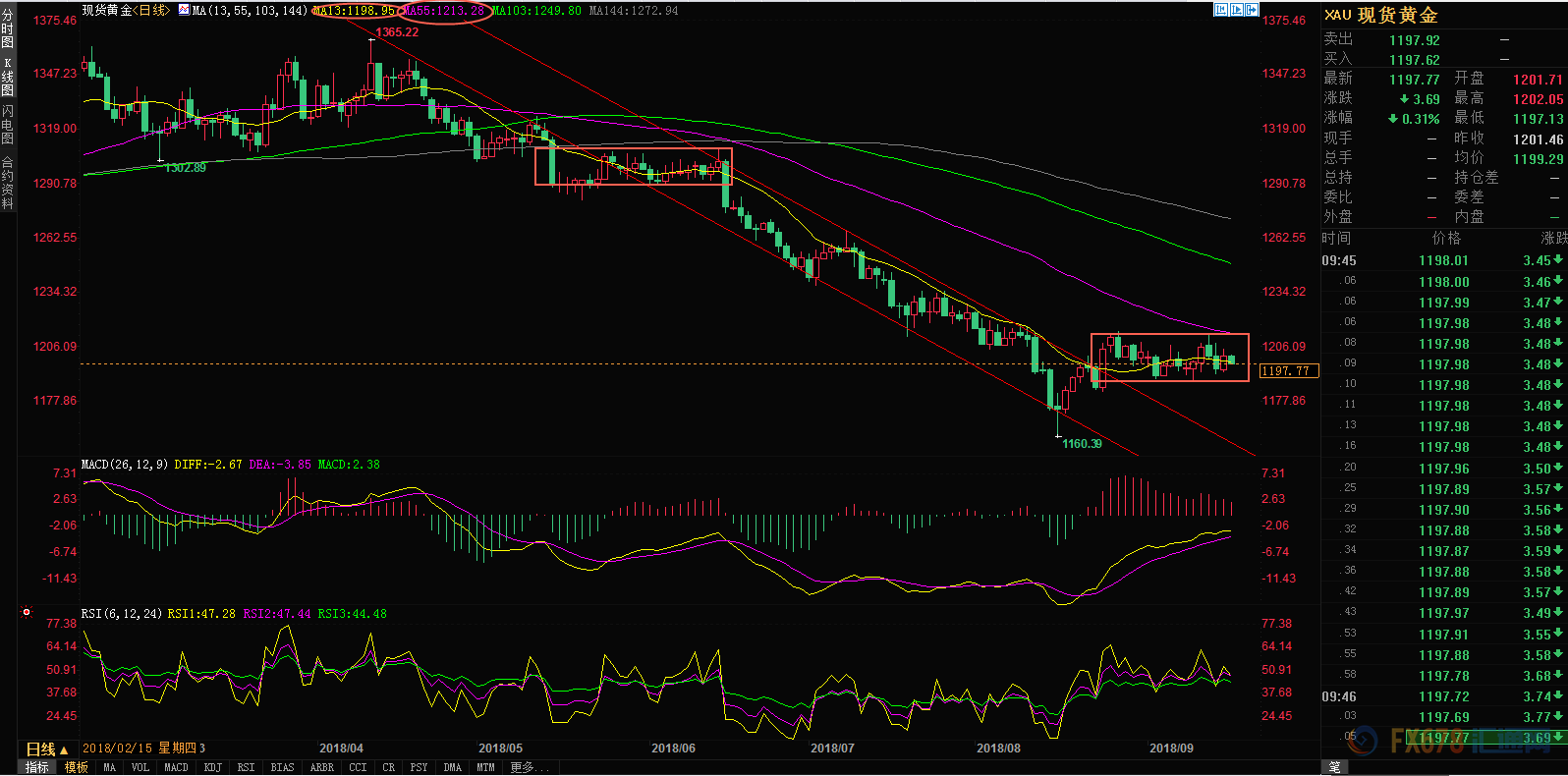
Task: Click the 开盘 value 1201.71
Action: tap(1538, 80)
